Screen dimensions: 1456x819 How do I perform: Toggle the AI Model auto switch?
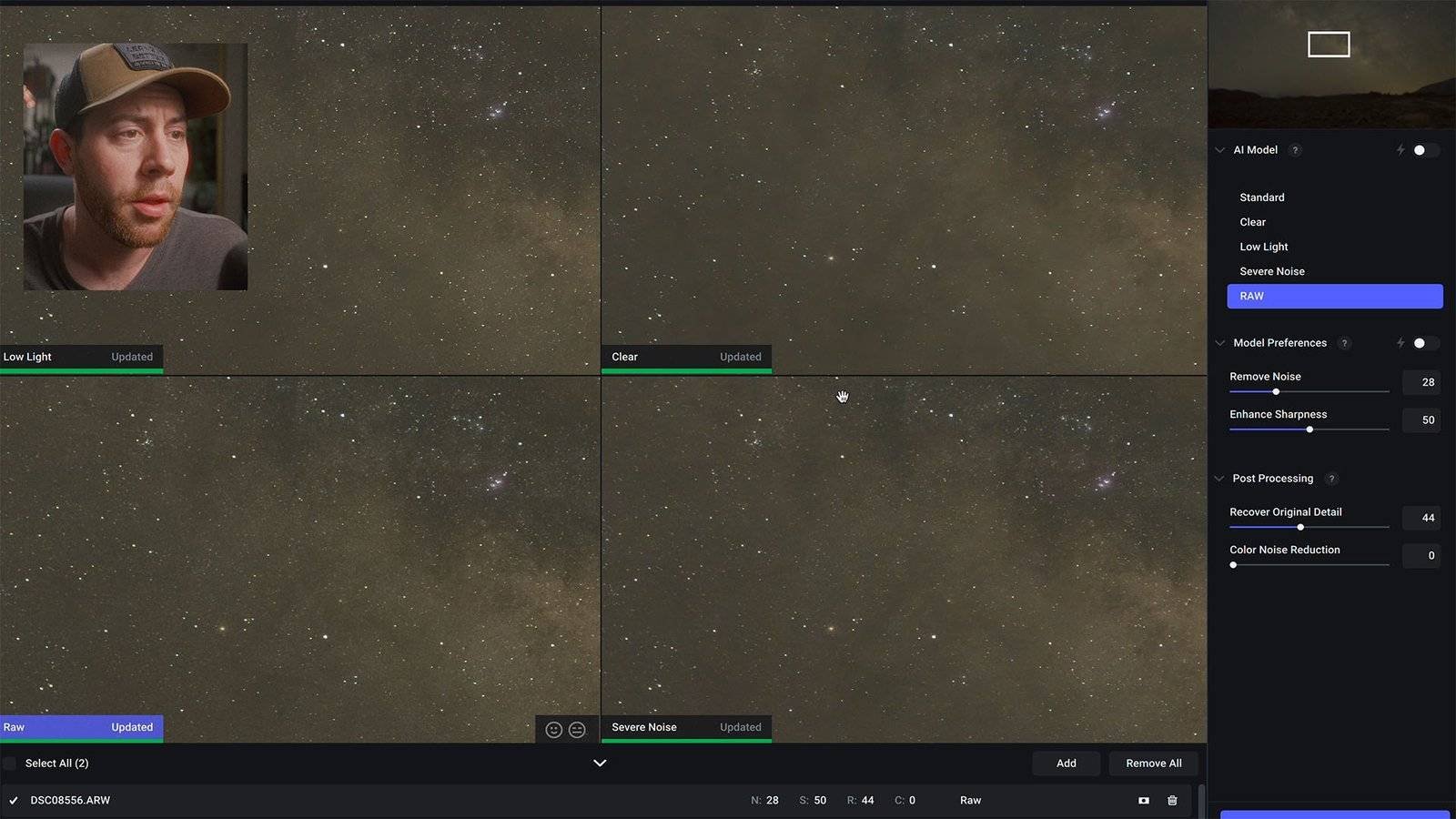[x=1424, y=150]
